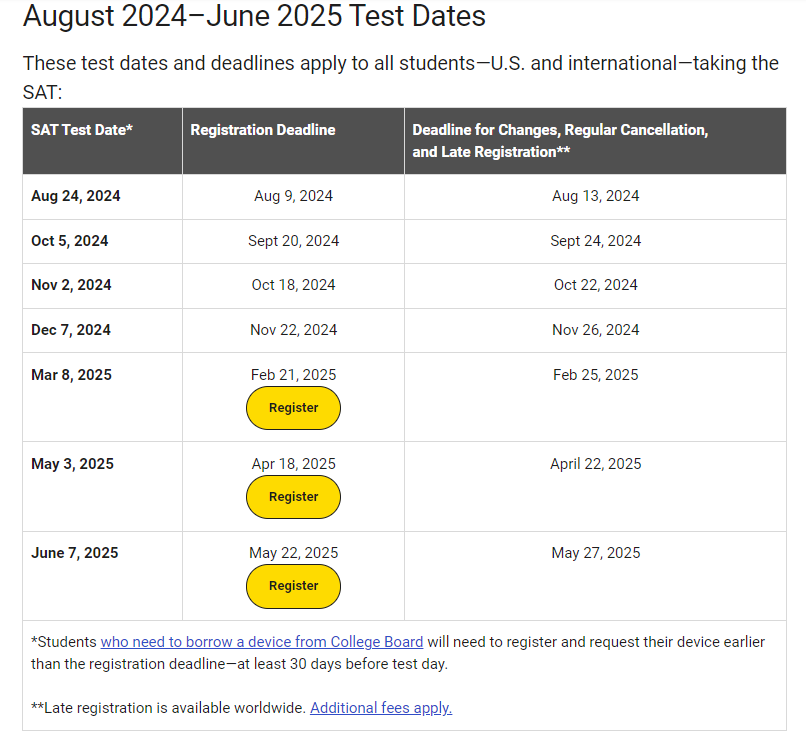Open the borrow a device from College Board link

(x=262, y=642)
